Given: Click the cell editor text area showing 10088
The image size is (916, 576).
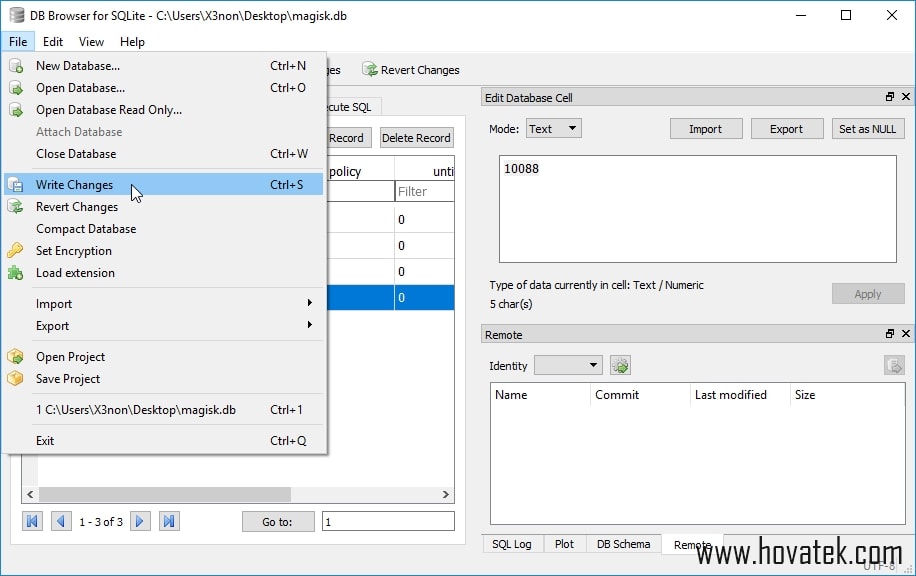Looking at the screenshot, I should pos(698,209).
